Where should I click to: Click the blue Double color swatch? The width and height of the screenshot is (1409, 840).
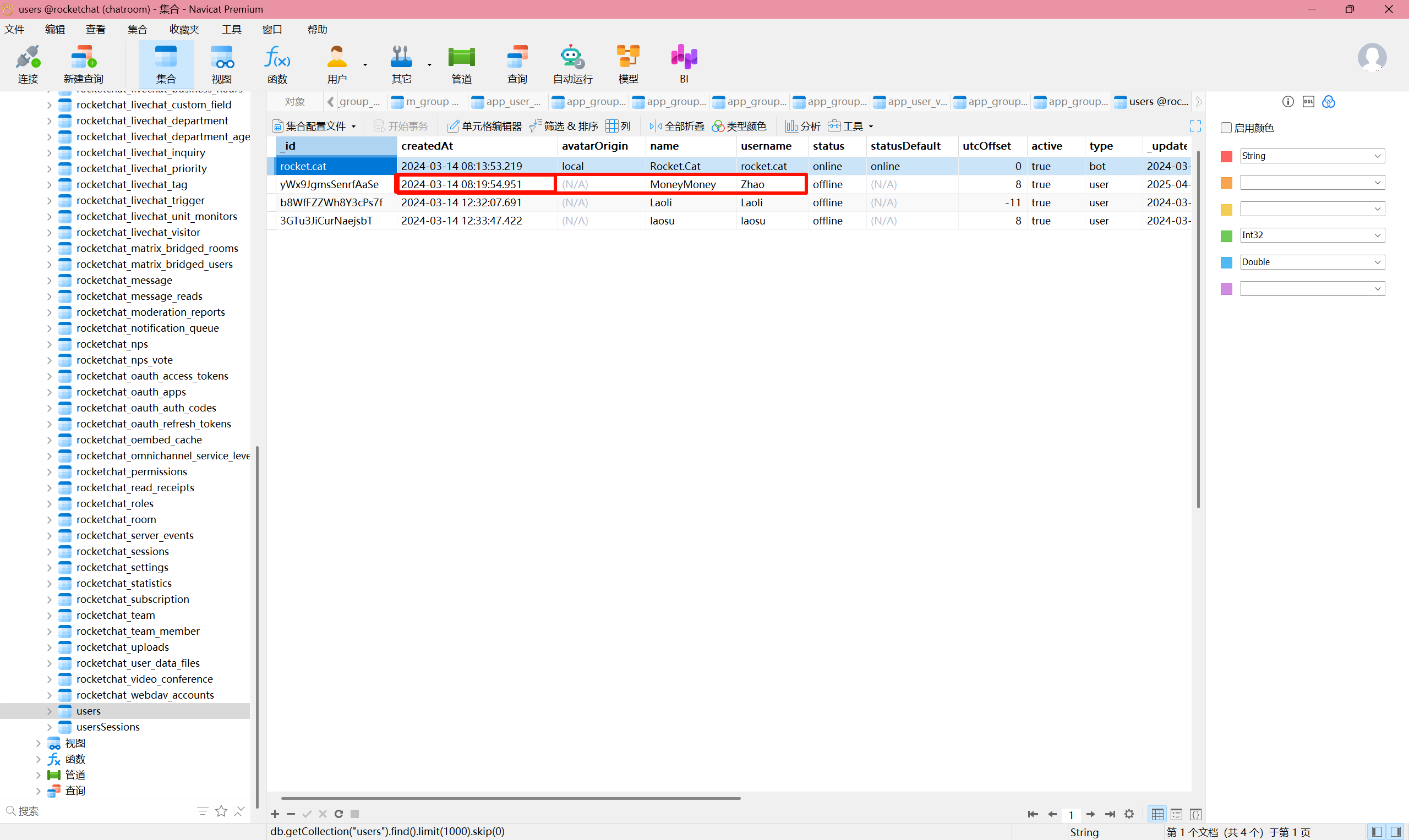pos(1226,262)
